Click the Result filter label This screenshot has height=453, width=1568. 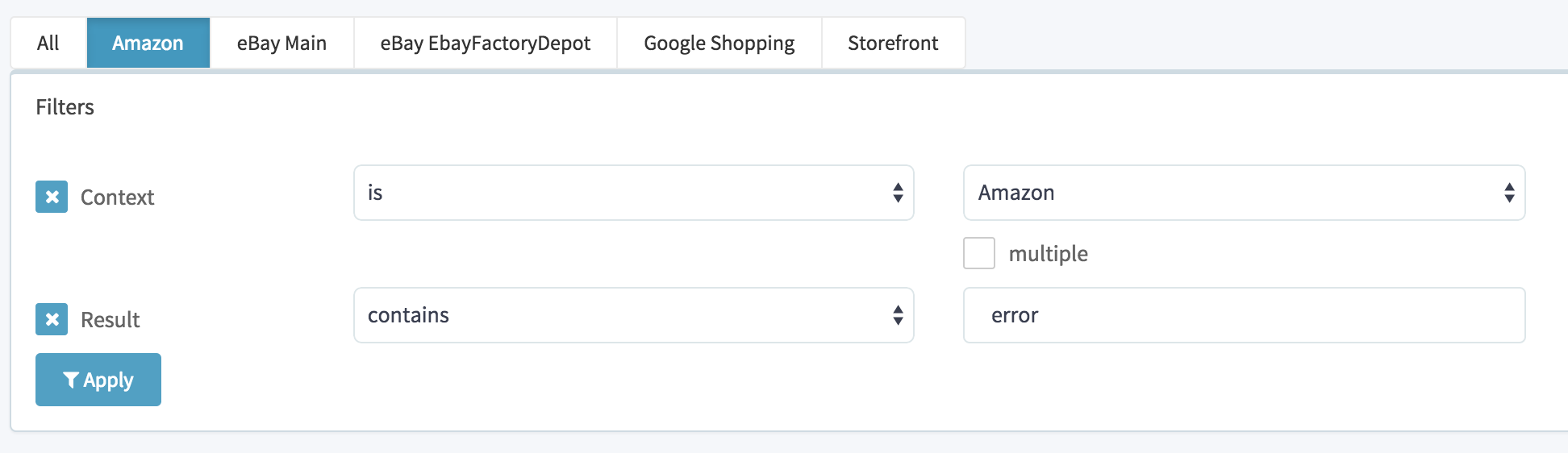pos(111,320)
